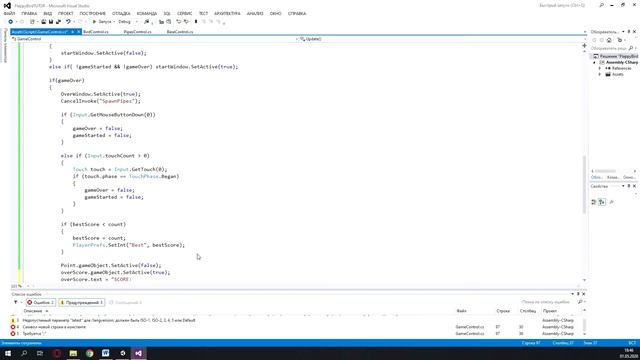Close the Свойства panel
640x360 pixels.
click(x=634, y=186)
